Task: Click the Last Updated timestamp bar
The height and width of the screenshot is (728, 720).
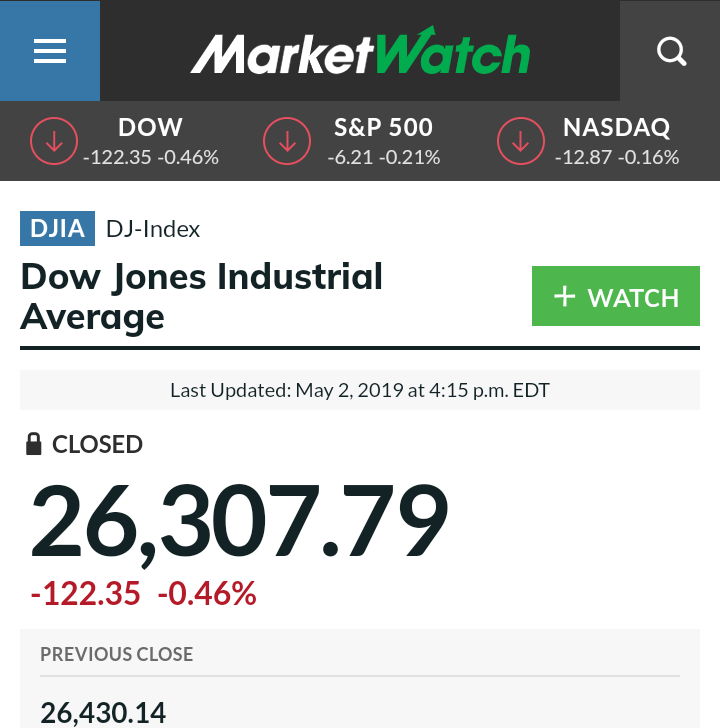Action: click(x=360, y=390)
